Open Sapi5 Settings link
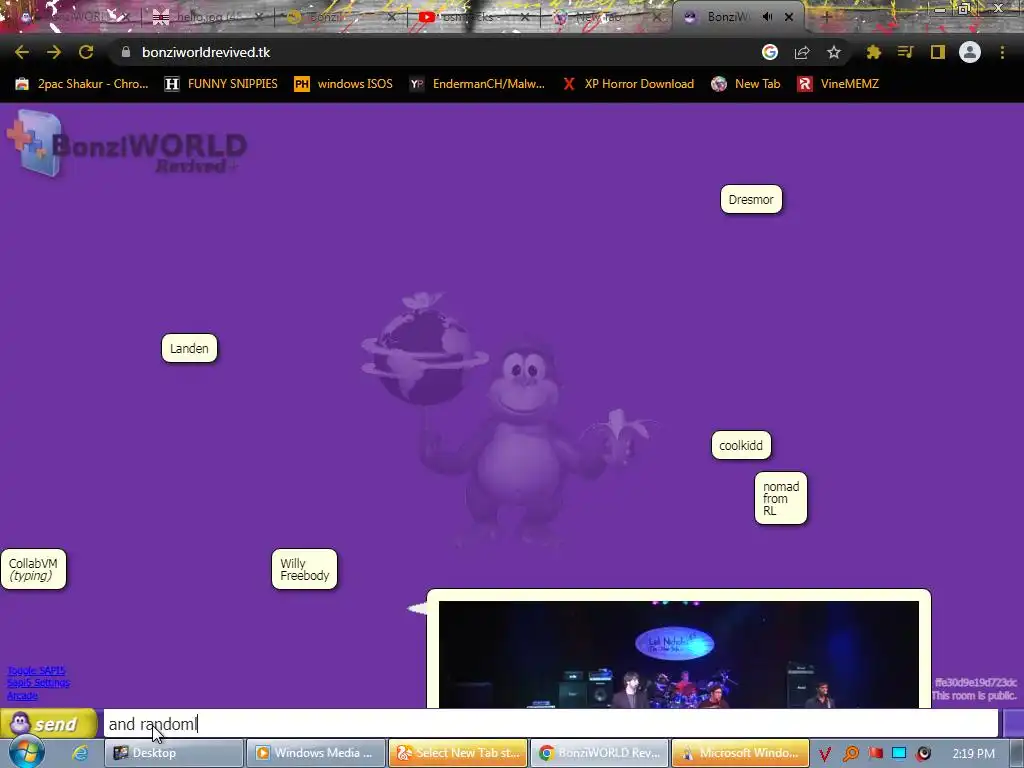Viewport: 1024px width, 768px height. click(x=39, y=683)
